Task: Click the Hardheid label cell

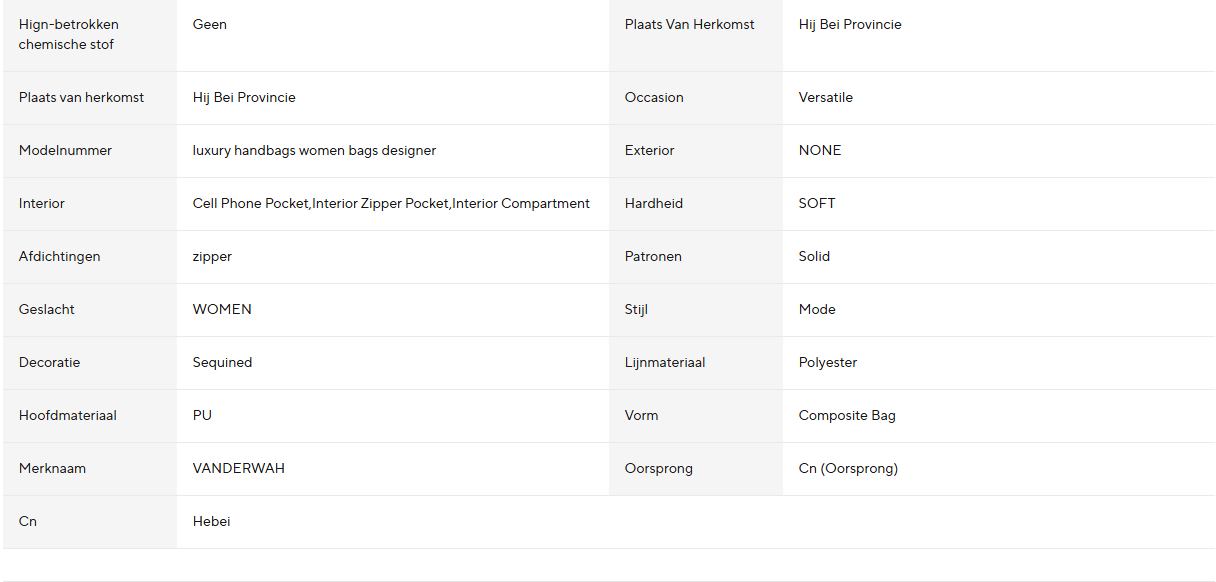Action: click(696, 204)
